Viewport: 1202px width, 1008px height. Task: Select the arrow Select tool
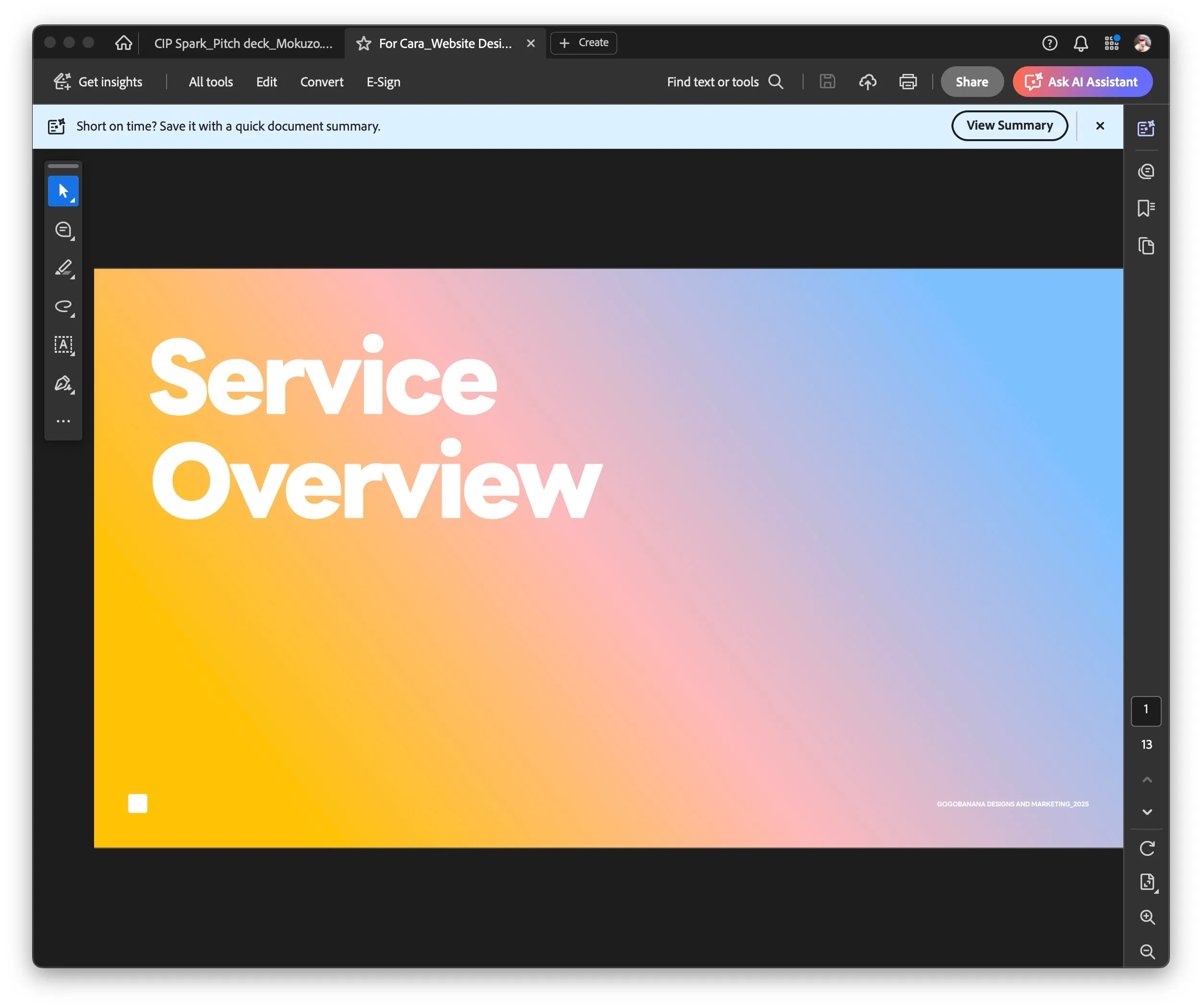pos(63,191)
